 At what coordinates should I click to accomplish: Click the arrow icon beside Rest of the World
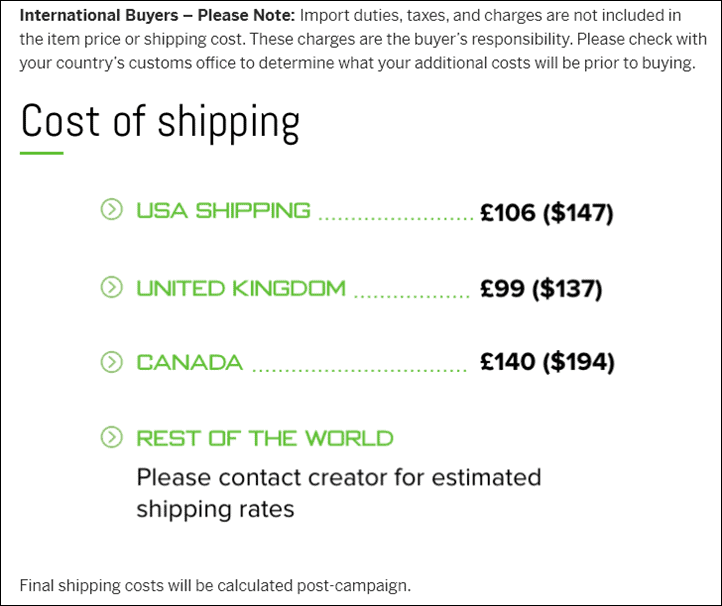111,437
